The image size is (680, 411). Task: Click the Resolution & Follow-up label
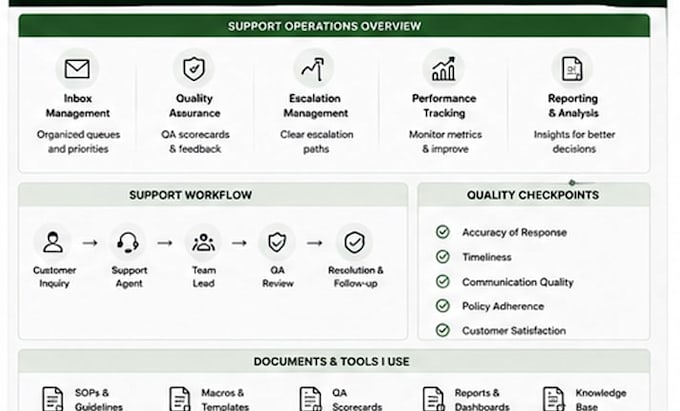[x=356, y=277]
